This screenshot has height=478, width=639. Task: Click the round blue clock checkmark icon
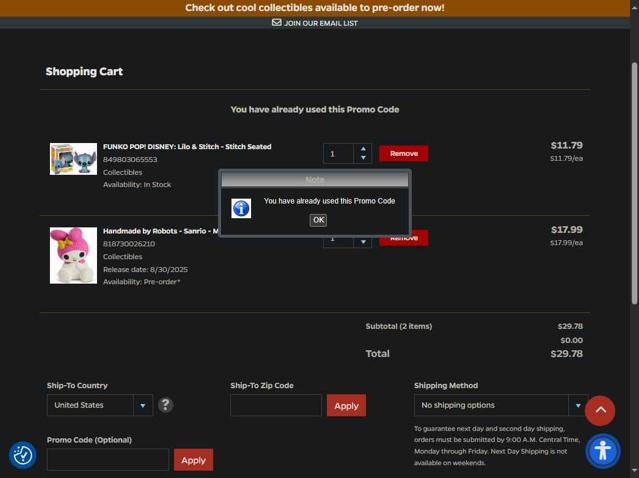tap(23, 455)
